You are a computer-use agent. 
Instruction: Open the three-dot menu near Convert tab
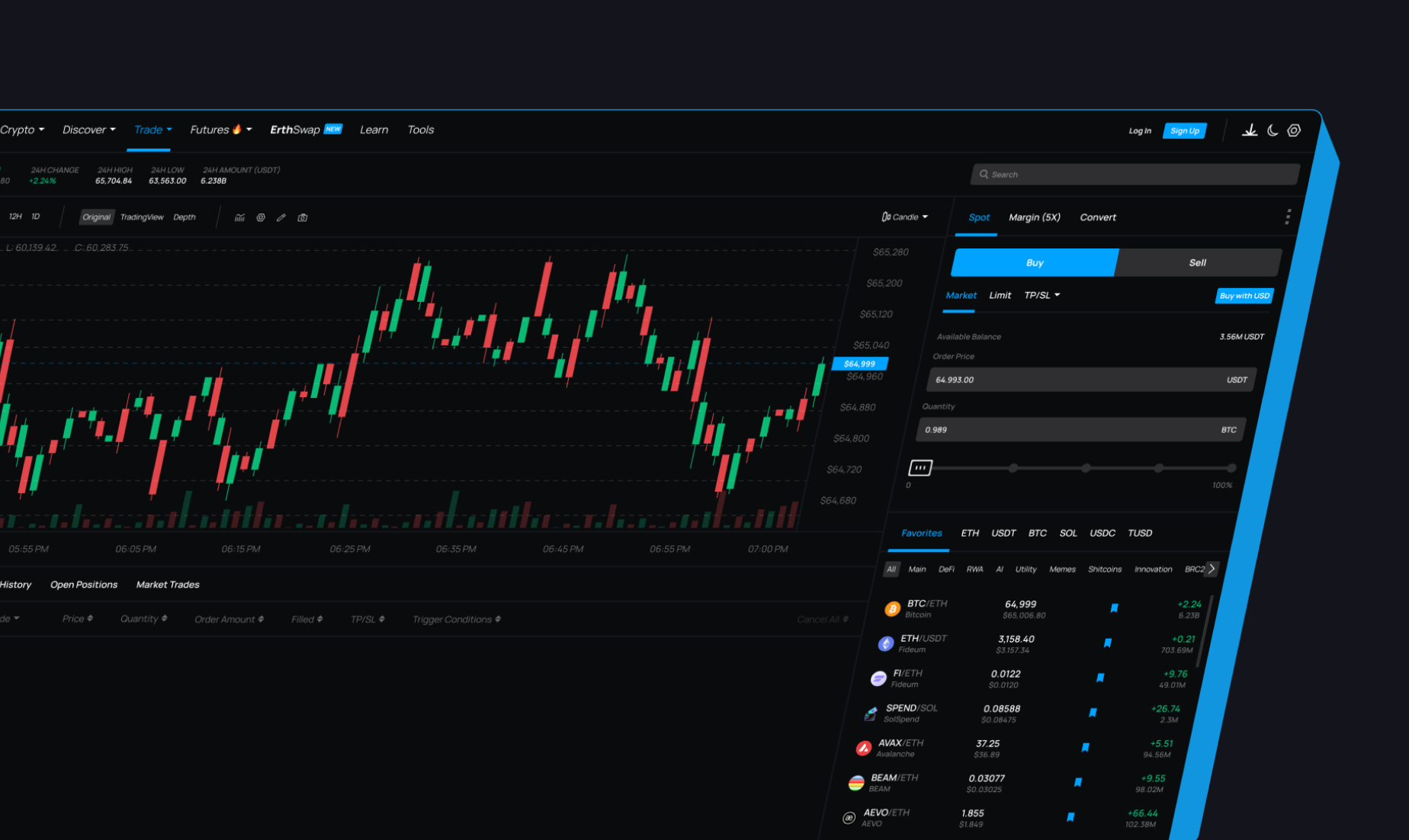tap(1287, 216)
